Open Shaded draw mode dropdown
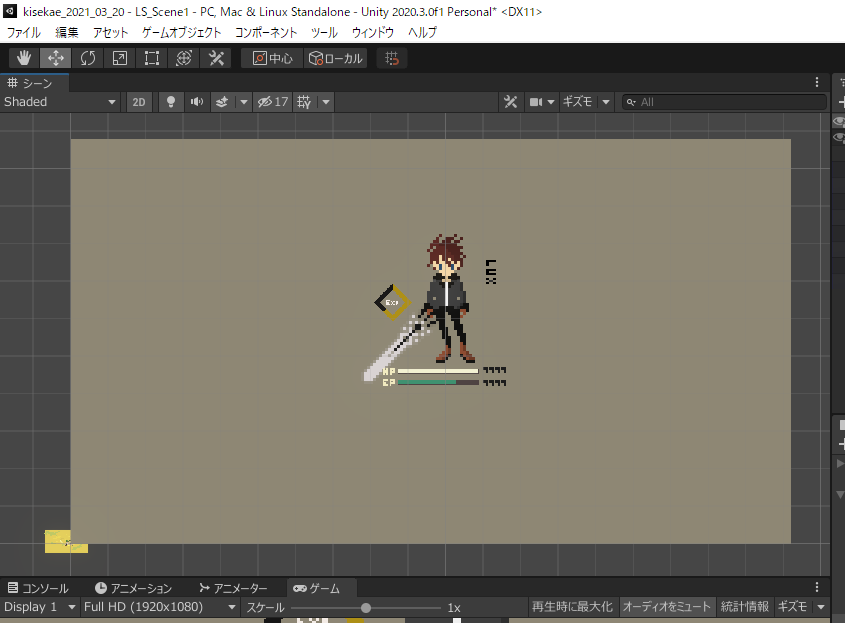 [x=60, y=102]
